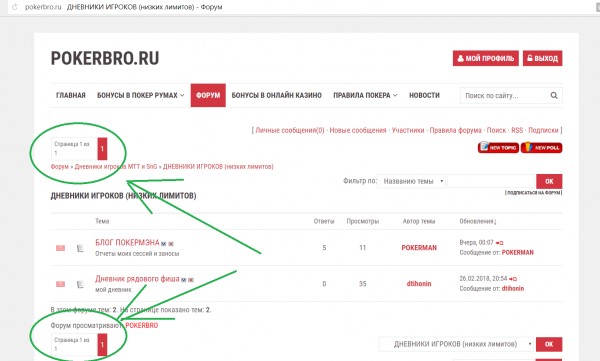Open Правила форума link

[x=455, y=130]
